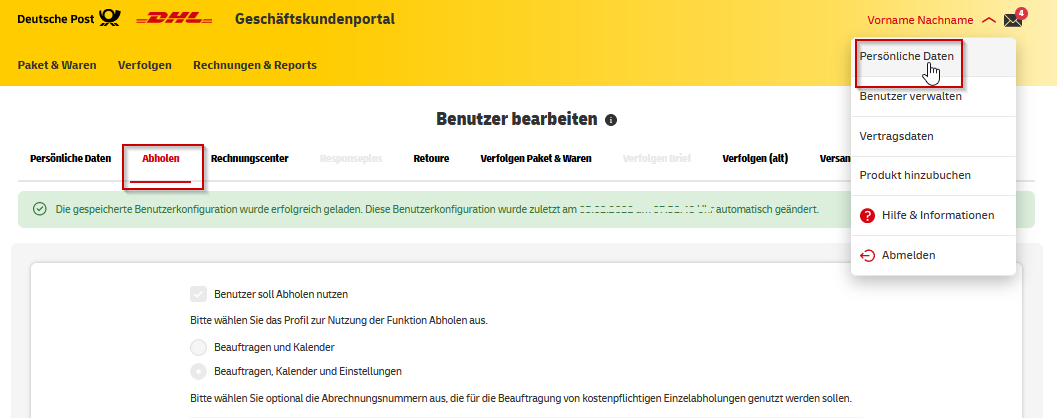The width and height of the screenshot is (1057, 418).
Task: Click the DHL logo
Action: point(175,20)
